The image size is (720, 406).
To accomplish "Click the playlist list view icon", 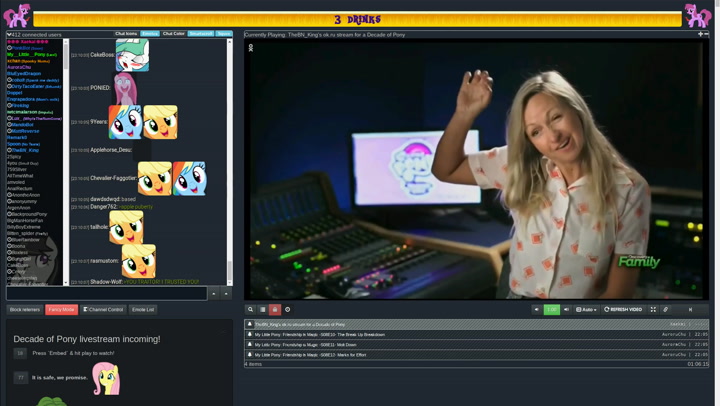I will 263,310.
